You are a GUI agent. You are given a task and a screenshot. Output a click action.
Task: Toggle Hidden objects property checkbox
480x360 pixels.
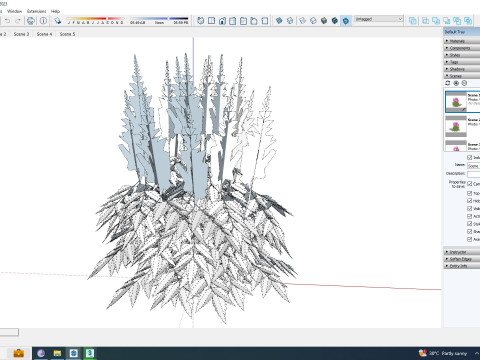tap(469, 201)
